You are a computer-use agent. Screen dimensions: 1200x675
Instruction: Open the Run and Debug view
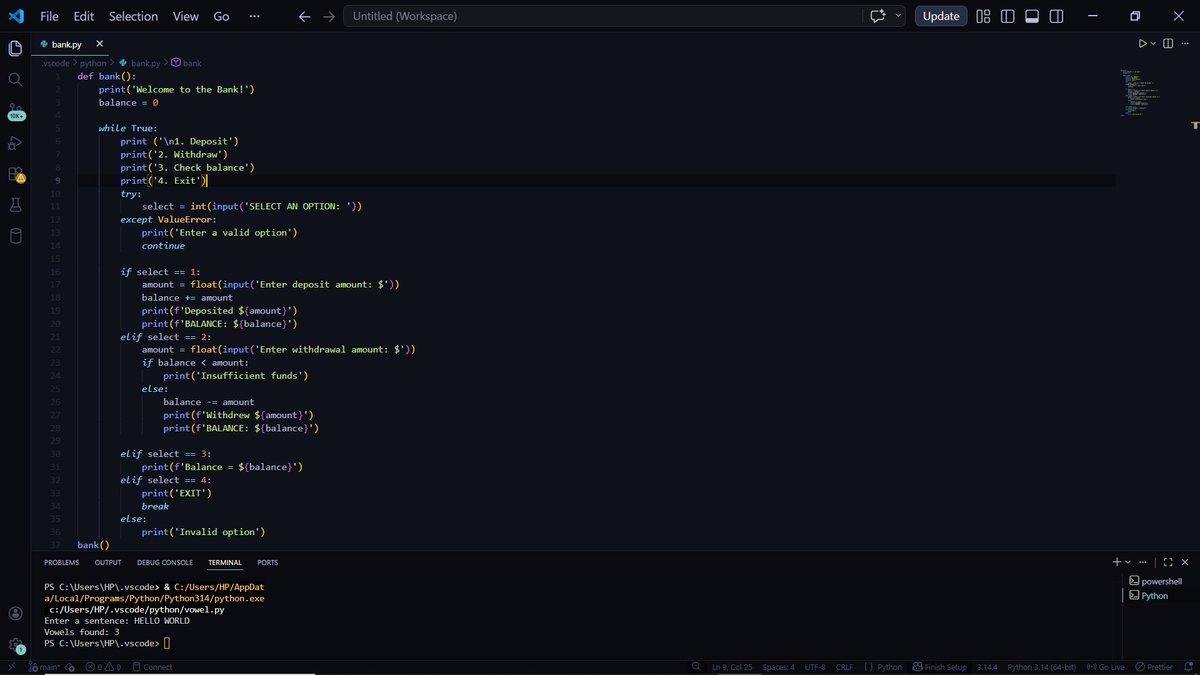coord(15,142)
